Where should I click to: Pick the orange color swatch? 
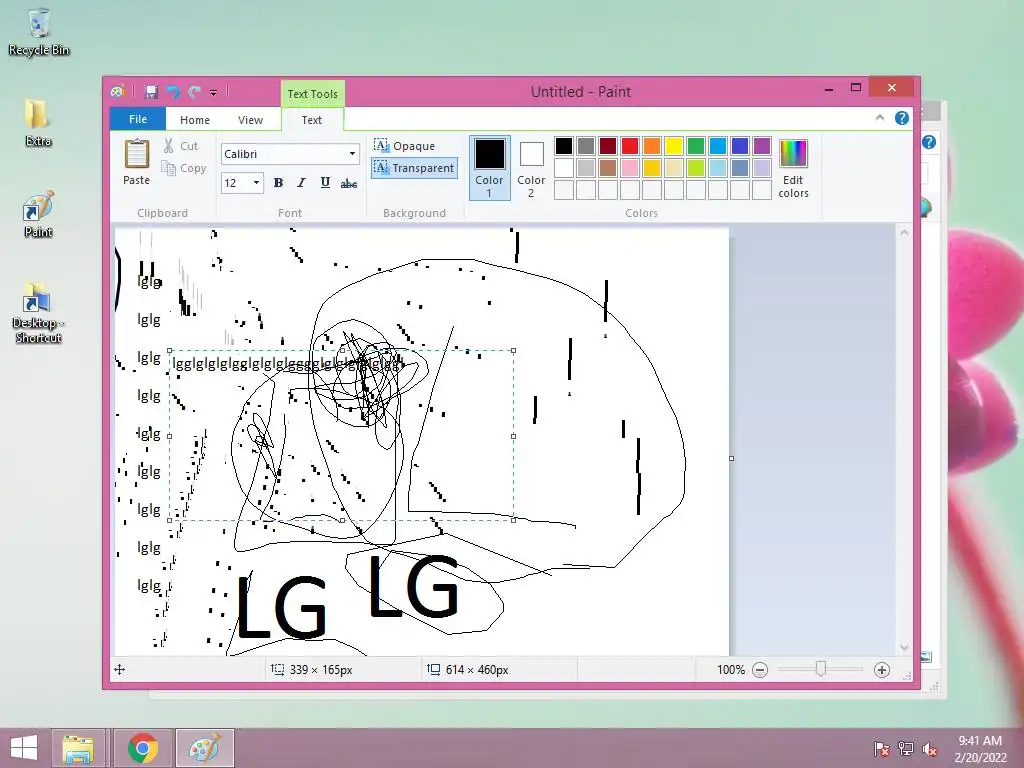click(x=652, y=146)
